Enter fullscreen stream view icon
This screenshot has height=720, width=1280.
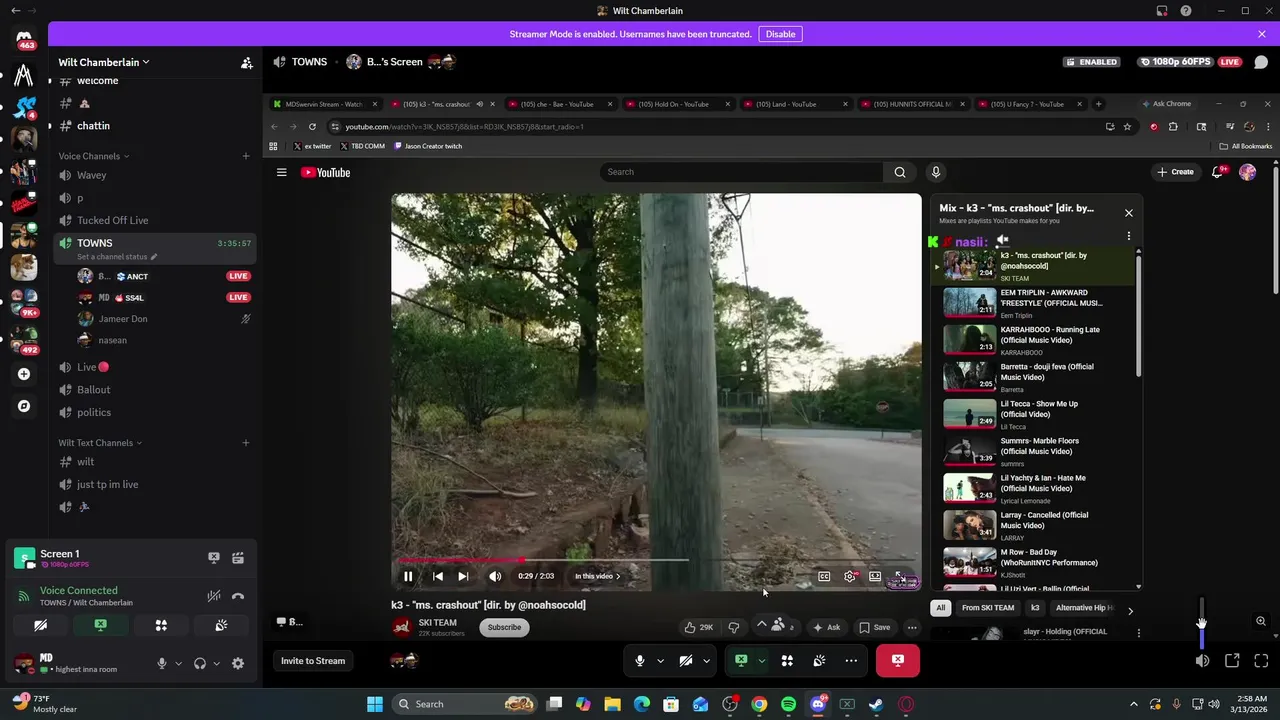click(x=1261, y=661)
